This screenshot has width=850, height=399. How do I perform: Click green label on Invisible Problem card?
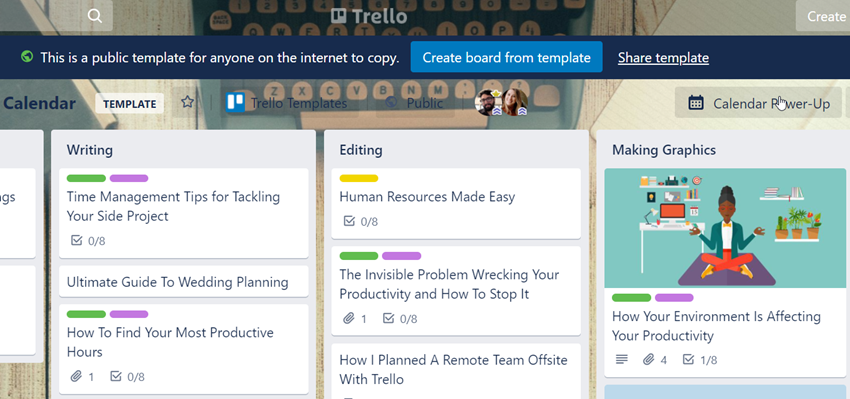point(359,256)
